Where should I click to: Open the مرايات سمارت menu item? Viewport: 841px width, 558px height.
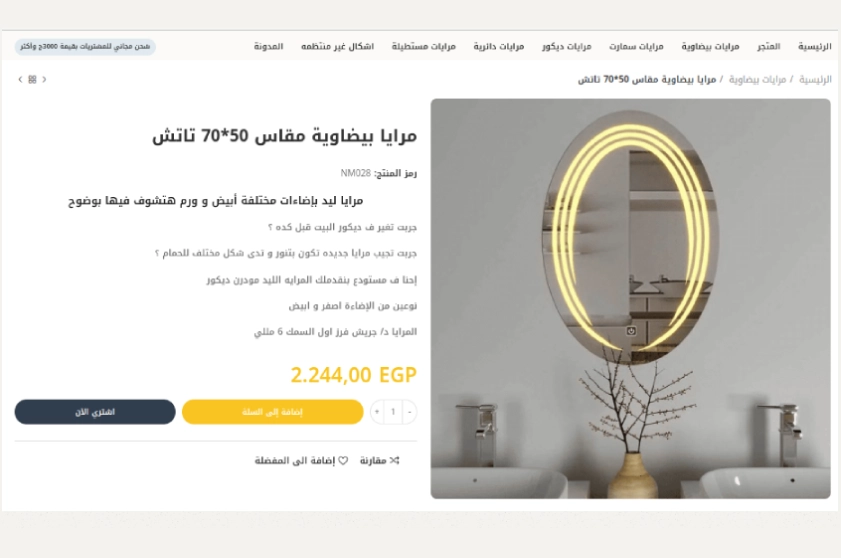(x=636, y=47)
